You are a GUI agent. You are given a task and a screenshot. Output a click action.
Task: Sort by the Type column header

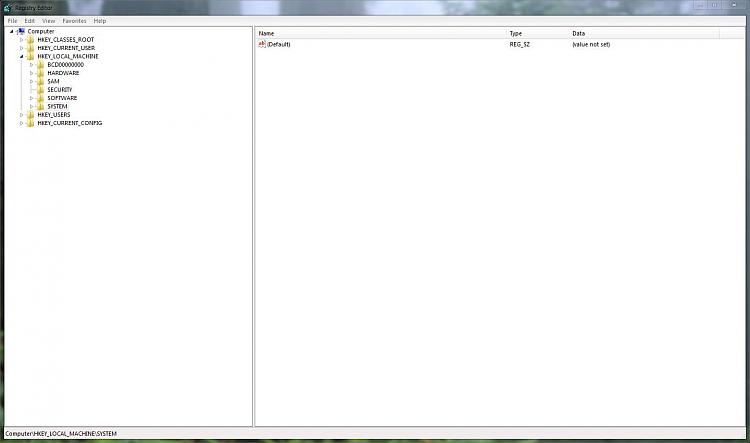[x=538, y=33]
